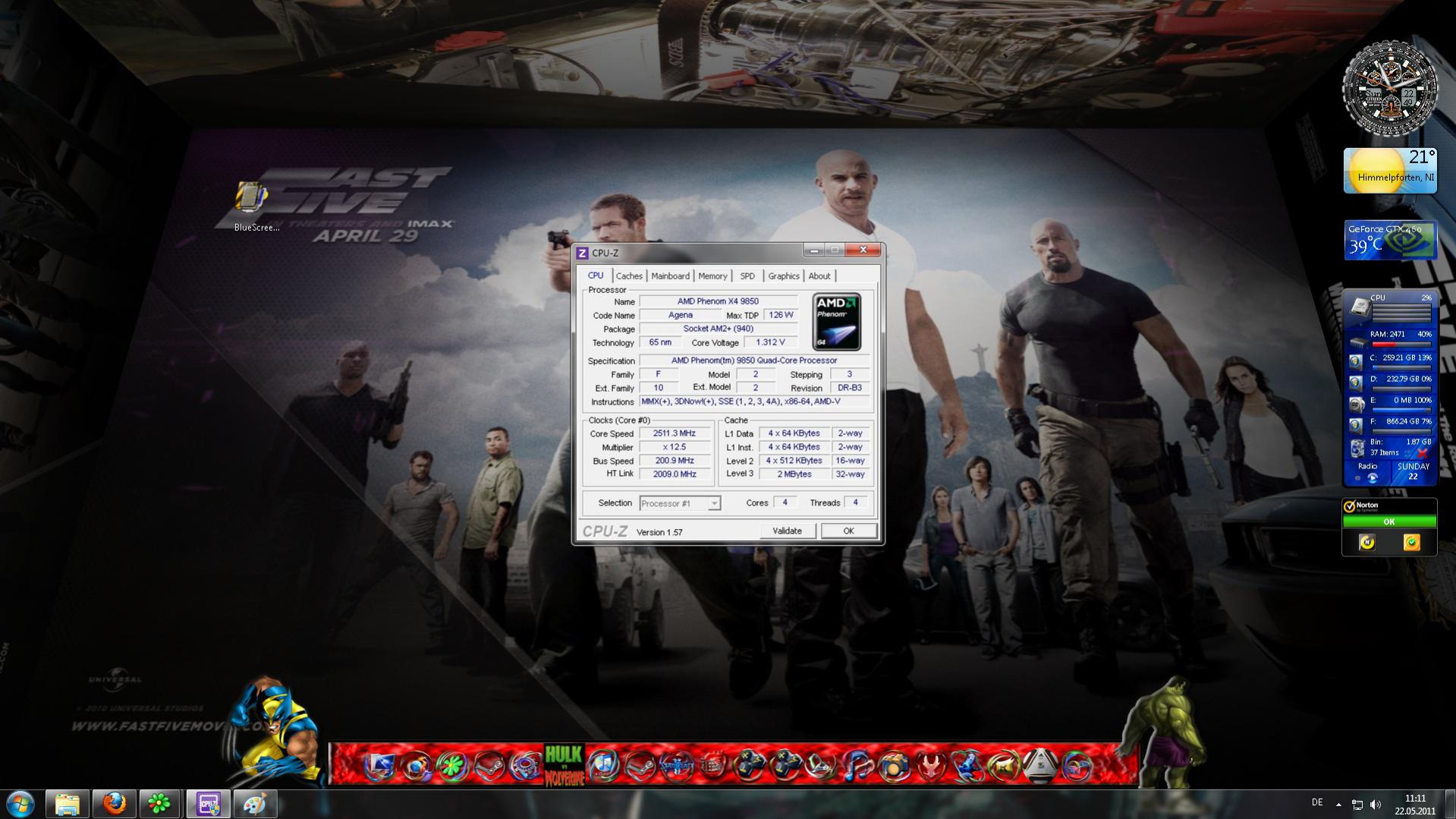This screenshot has height=819, width=1456.
Task: Click the DE language indicator
Action: point(1317,802)
